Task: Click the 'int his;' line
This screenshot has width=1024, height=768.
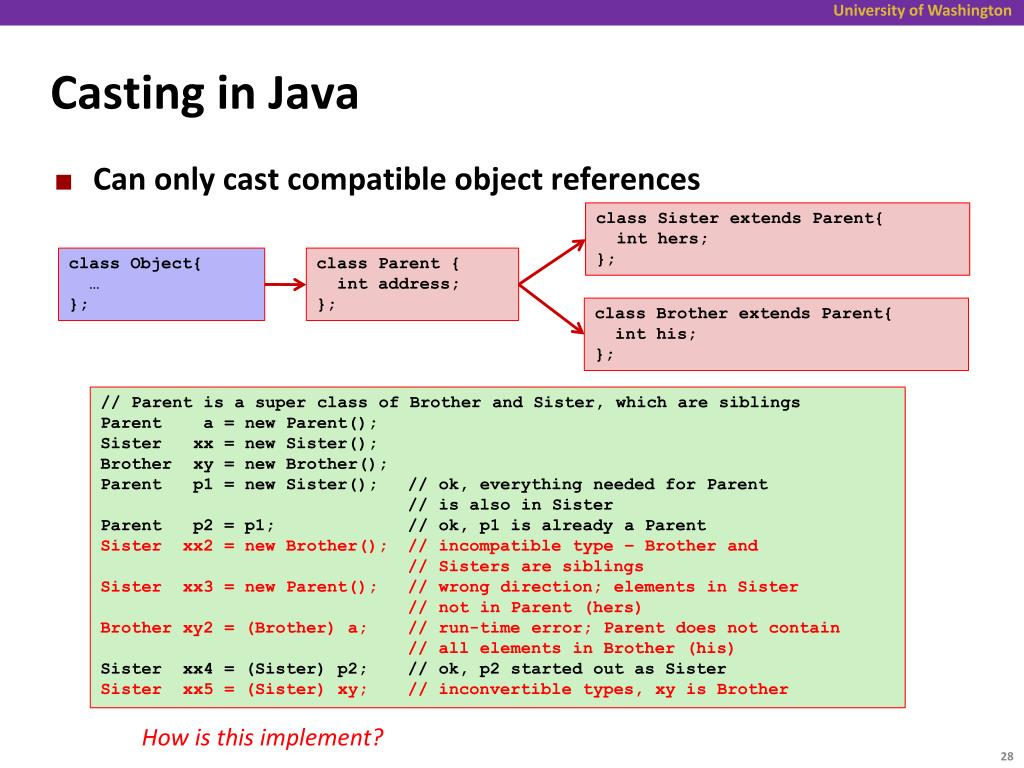Action: tap(656, 334)
